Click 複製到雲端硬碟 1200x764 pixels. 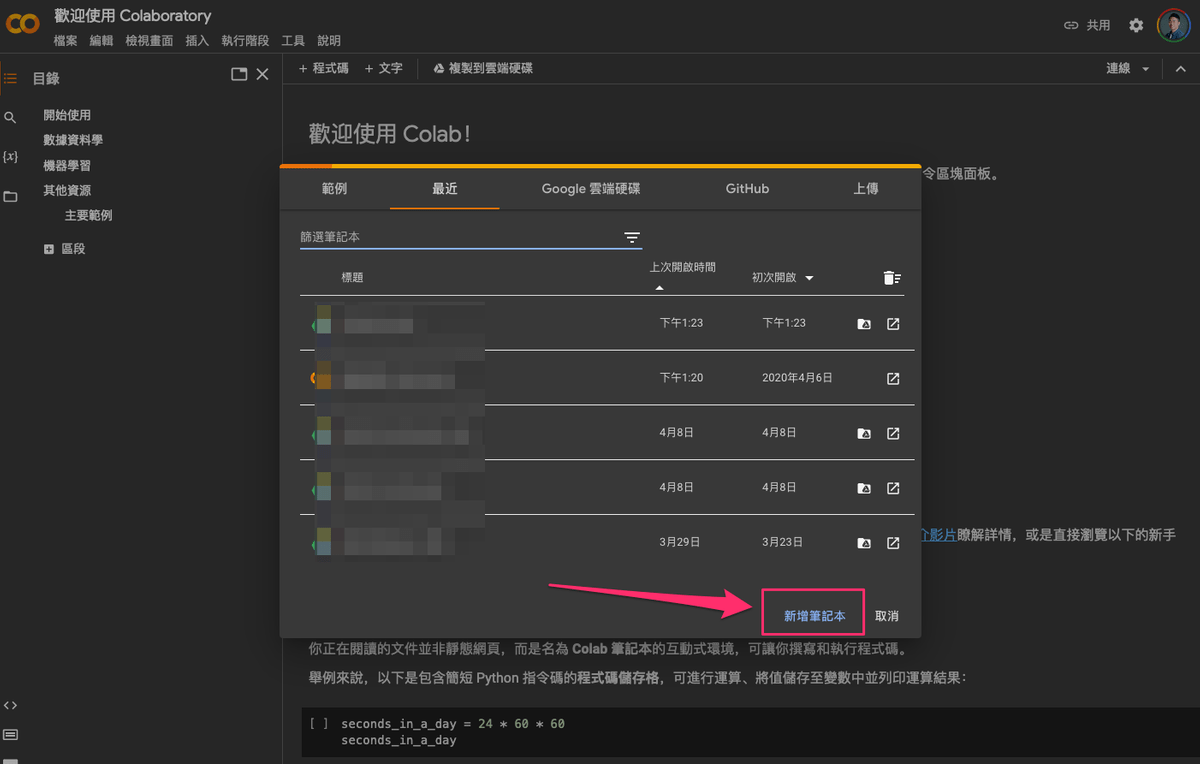point(482,69)
